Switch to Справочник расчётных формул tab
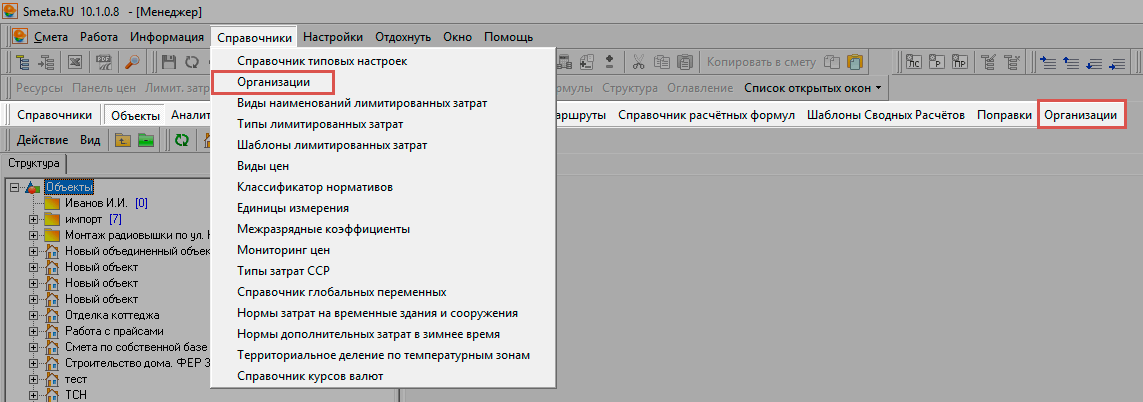The image size is (1143, 402). point(706,115)
